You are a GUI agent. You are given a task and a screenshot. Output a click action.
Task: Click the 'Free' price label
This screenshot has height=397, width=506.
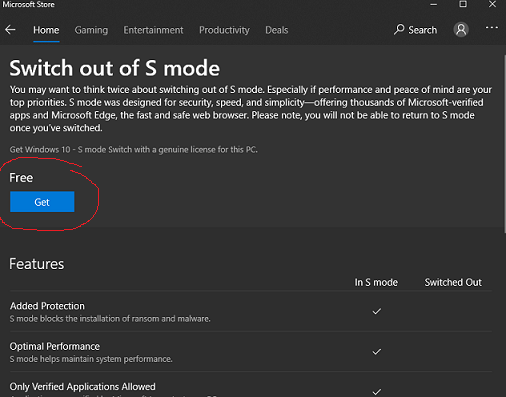[x=21, y=178]
